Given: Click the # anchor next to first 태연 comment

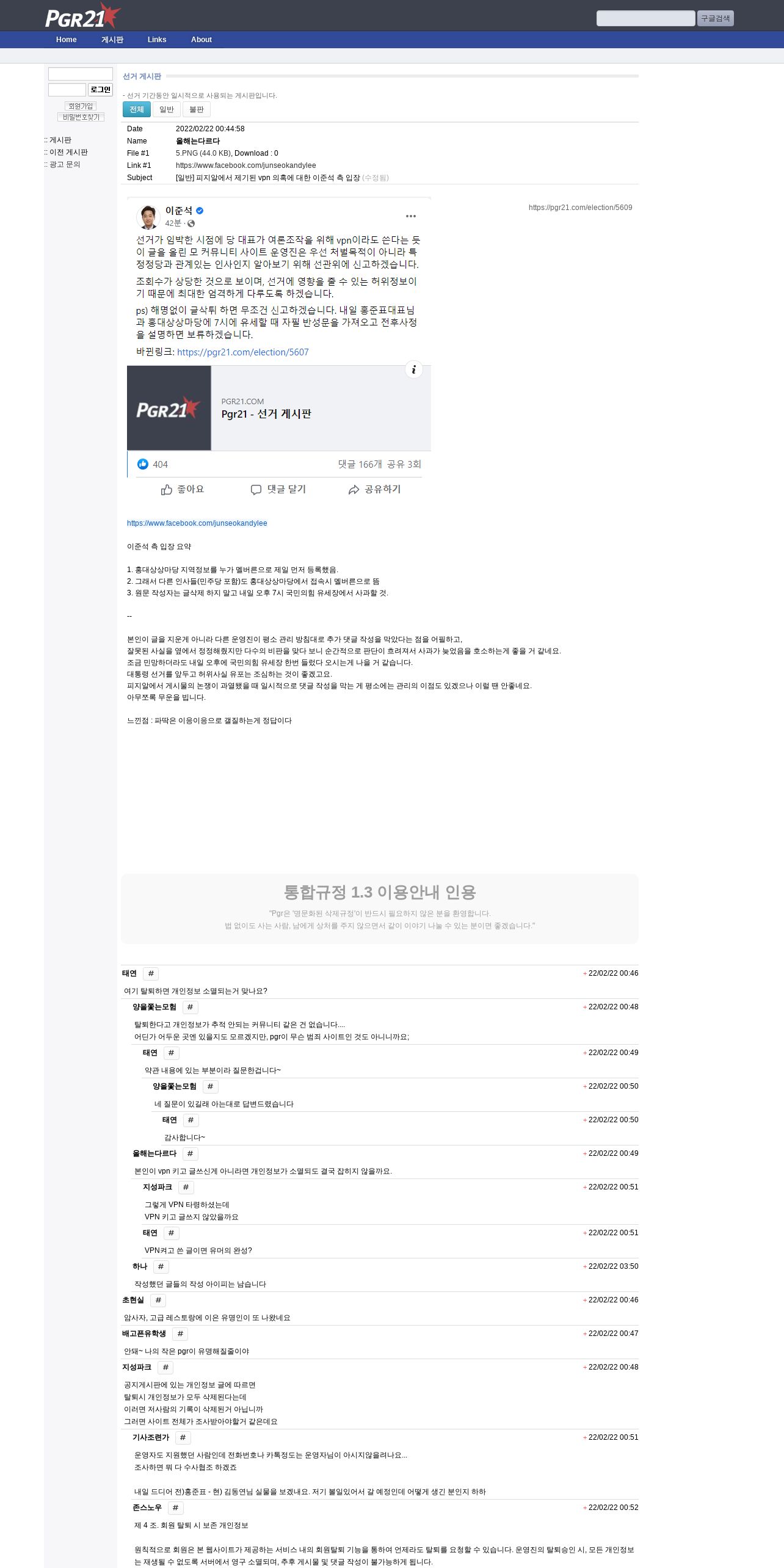Looking at the screenshot, I should 151,974.
